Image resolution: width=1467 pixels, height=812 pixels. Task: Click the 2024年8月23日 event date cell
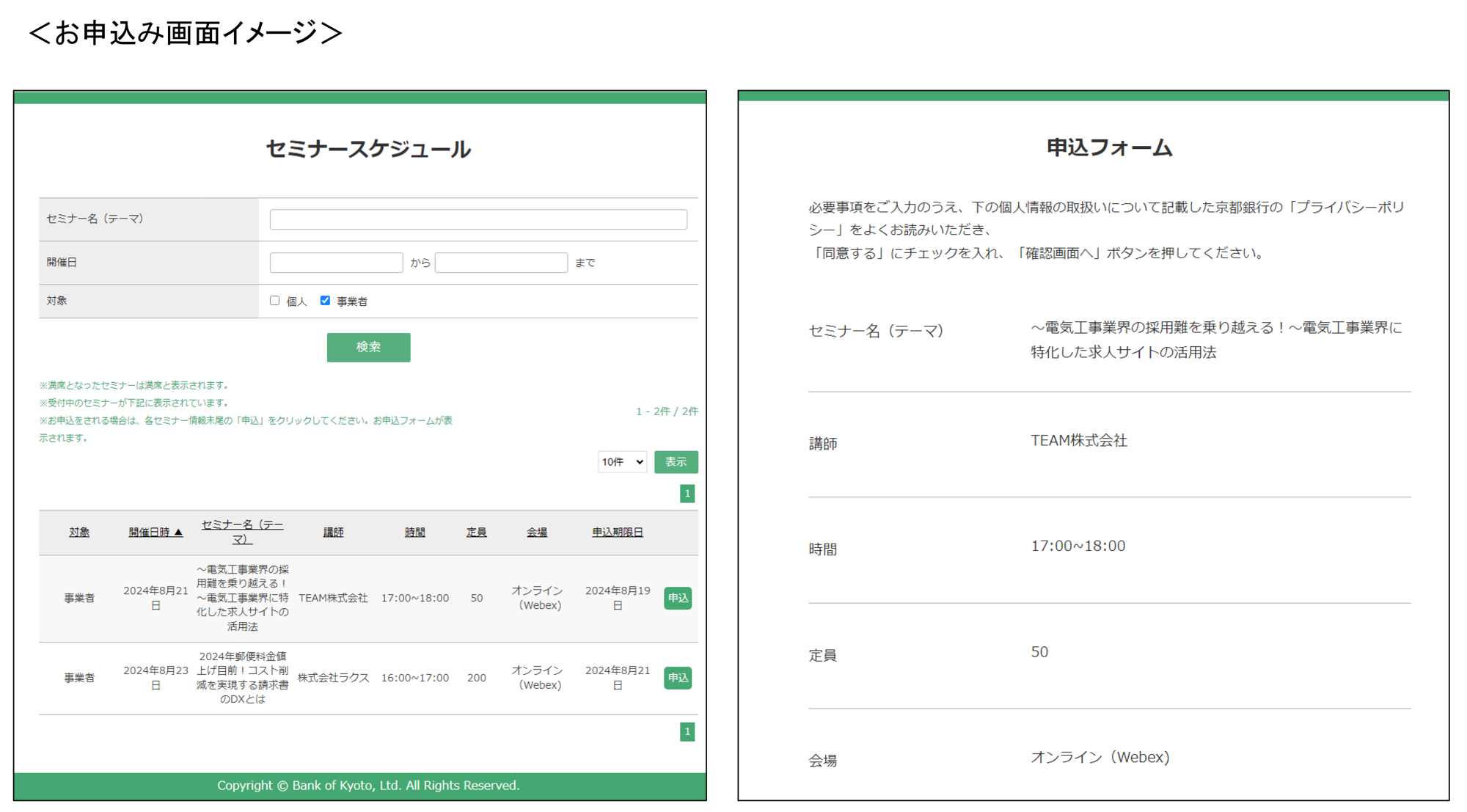coord(156,678)
